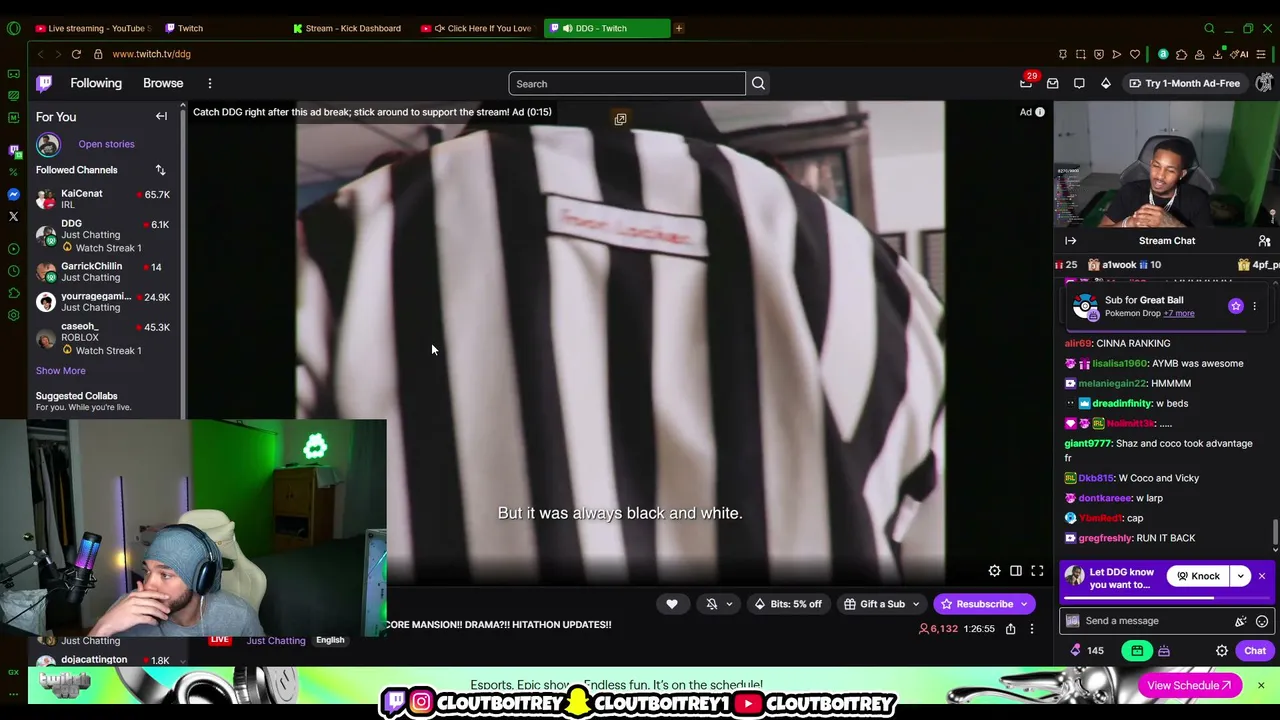Open the Twitch home logo

(44, 83)
